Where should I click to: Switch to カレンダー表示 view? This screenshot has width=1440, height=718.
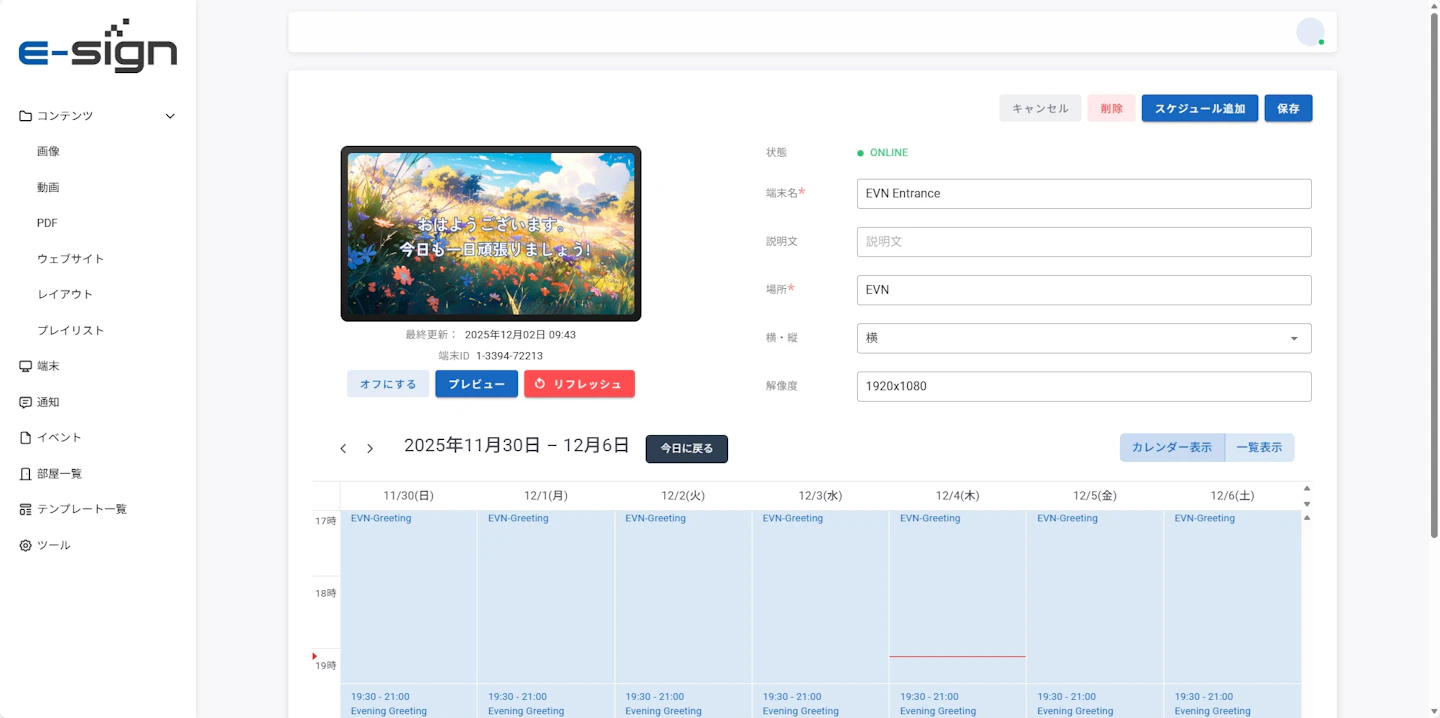tap(1171, 448)
